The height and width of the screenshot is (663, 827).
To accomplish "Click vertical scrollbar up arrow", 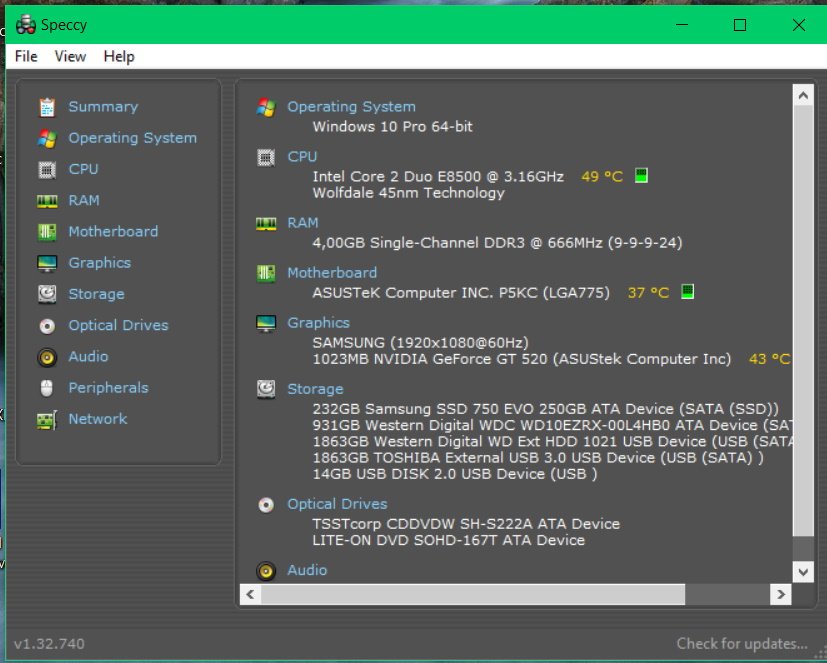I will coord(803,95).
